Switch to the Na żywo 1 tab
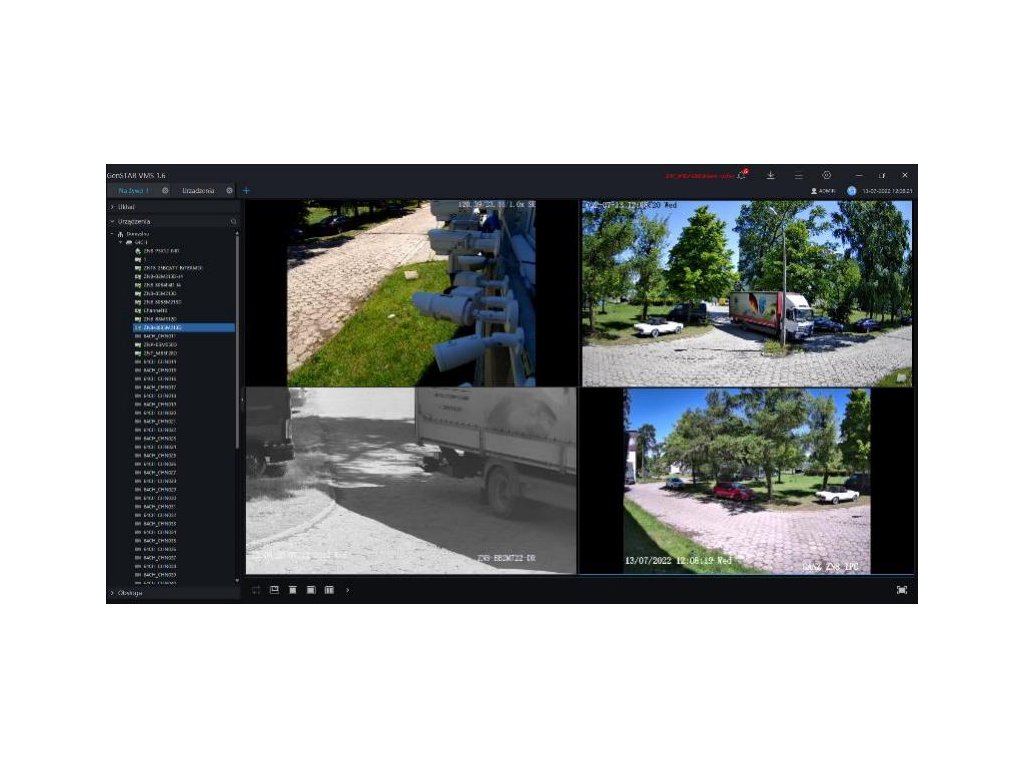The width and height of the screenshot is (1024, 768). [134, 191]
